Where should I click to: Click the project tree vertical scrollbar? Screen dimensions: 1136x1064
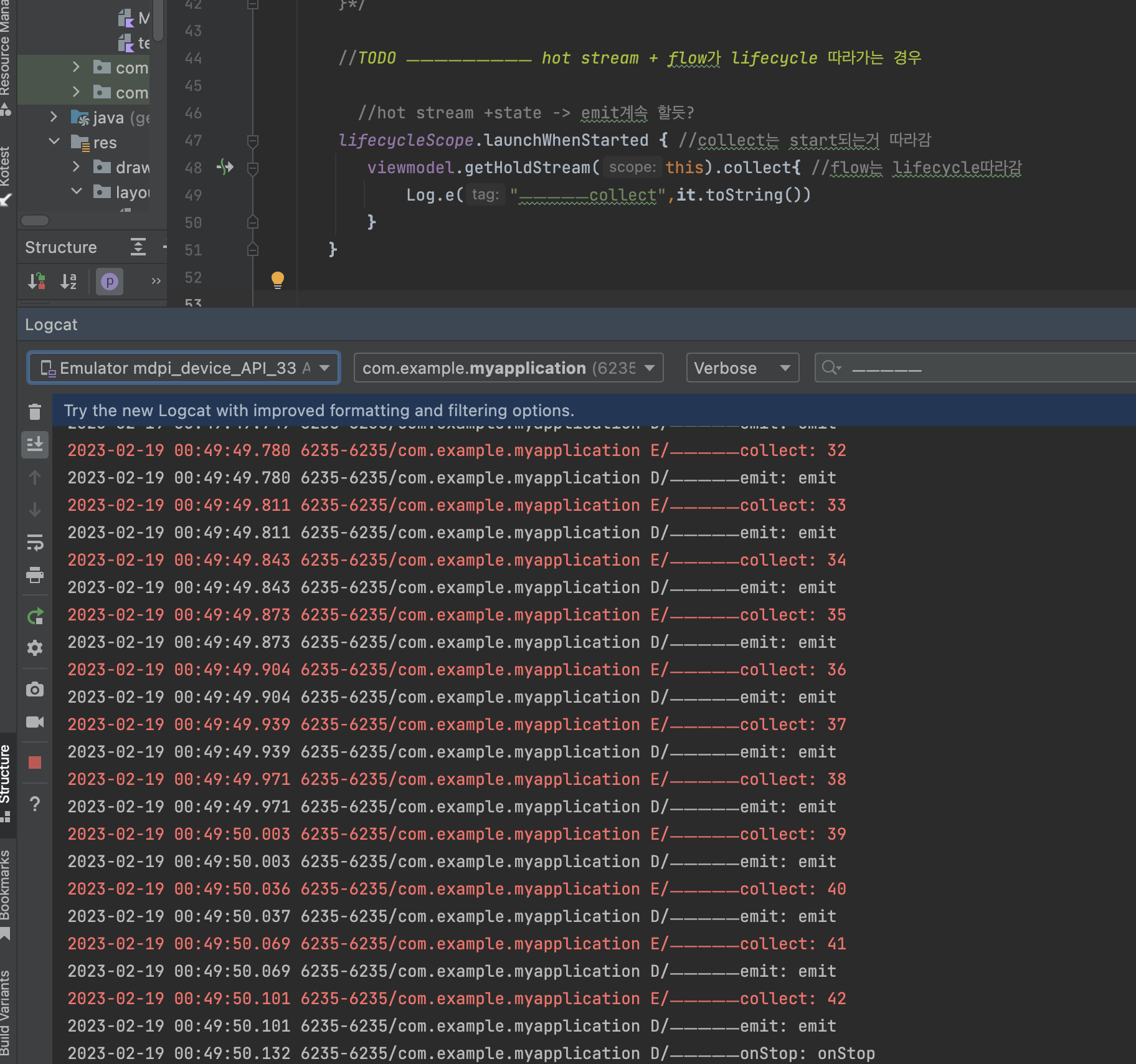point(158,21)
